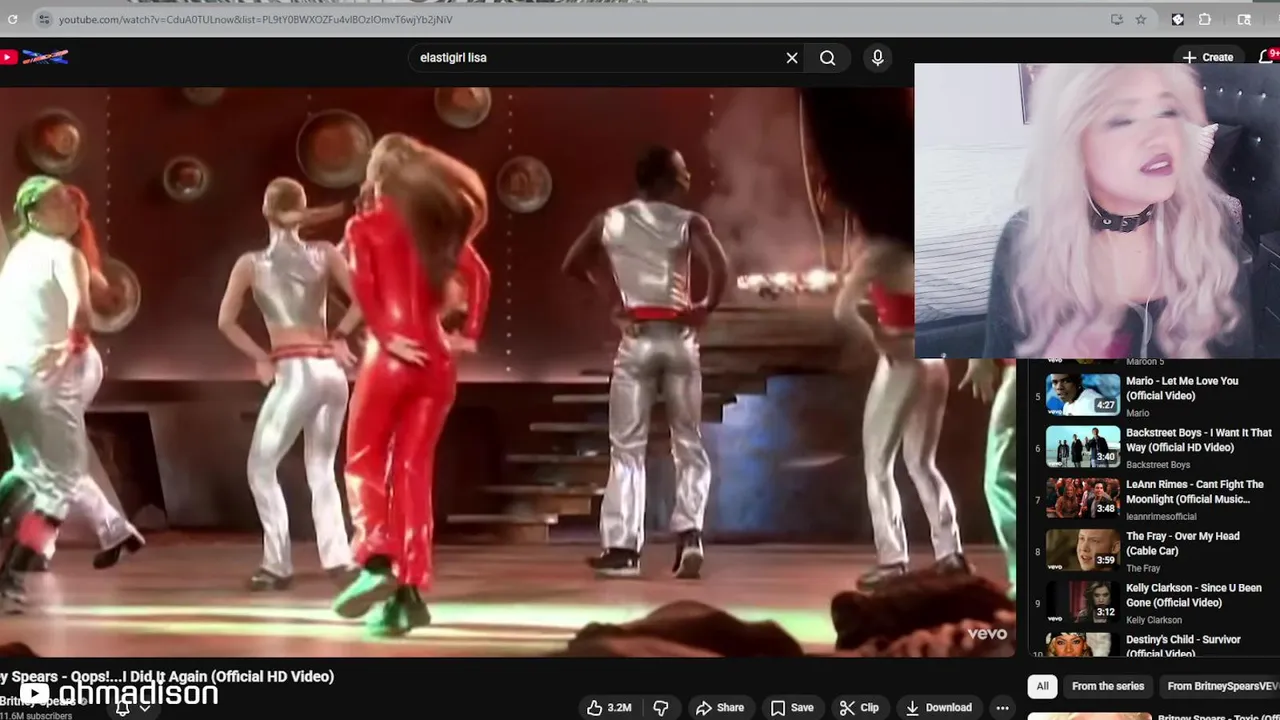Click the Oops!...I Did It Again video title
The width and height of the screenshot is (1280, 720).
pos(167,677)
